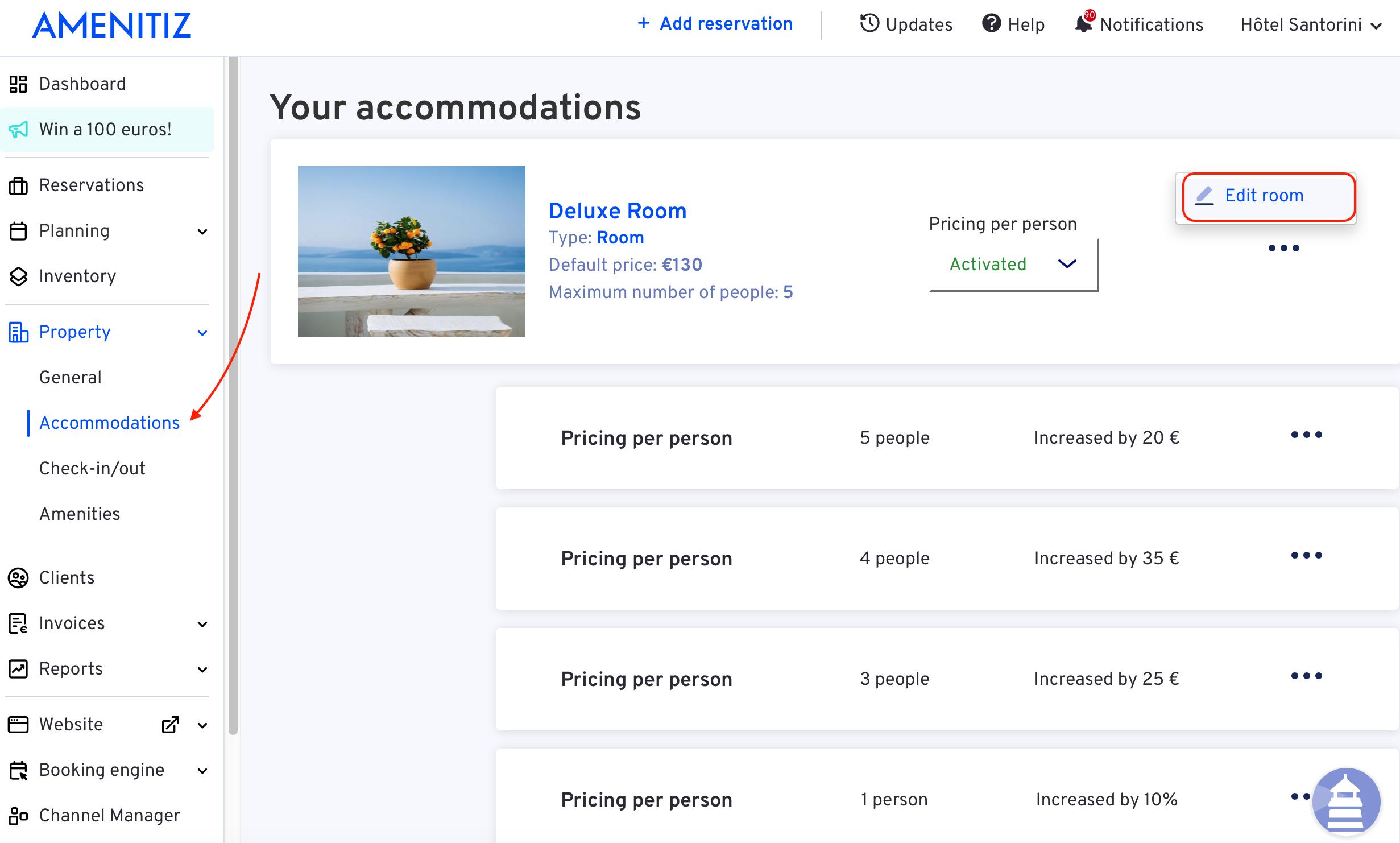Open Website external link icon

pos(171,725)
